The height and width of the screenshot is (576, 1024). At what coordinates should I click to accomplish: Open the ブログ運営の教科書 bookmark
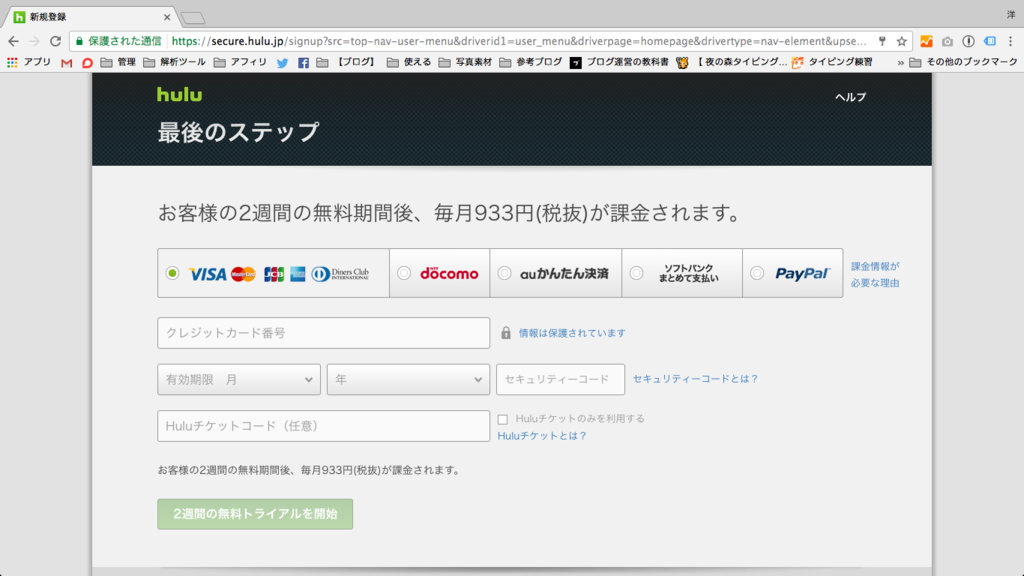[x=619, y=62]
